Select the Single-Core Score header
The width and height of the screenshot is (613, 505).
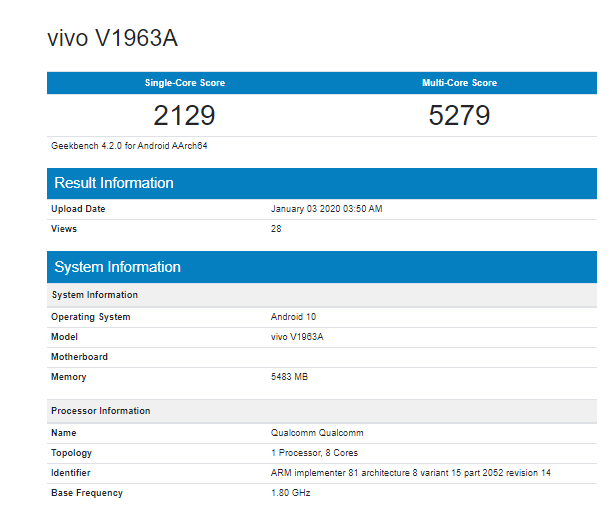(184, 83)
